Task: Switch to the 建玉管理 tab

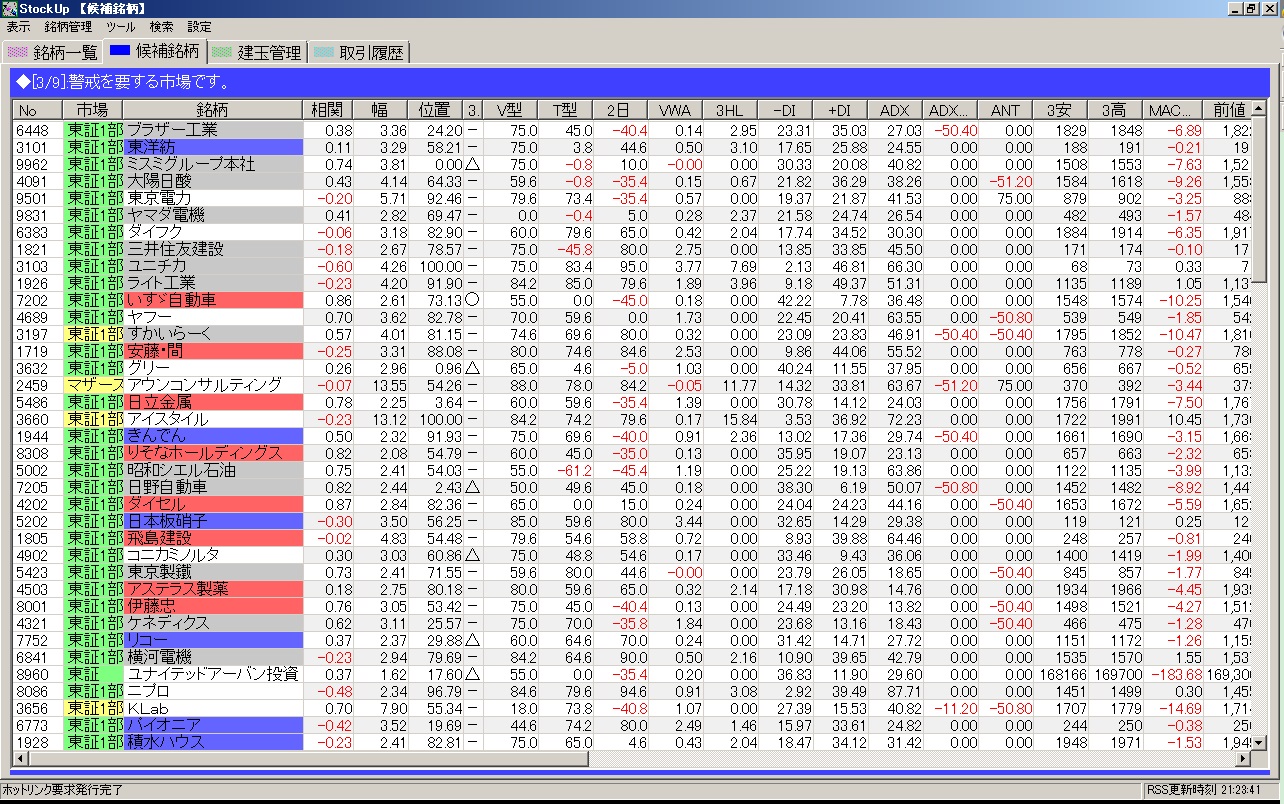Action: pyautogui.click(x=256, y=52)
